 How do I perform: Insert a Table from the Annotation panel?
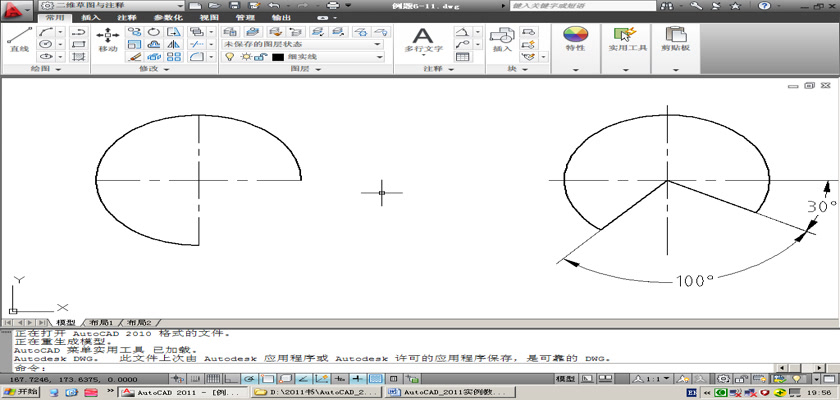pyautogui.click(x=462, y=56)
